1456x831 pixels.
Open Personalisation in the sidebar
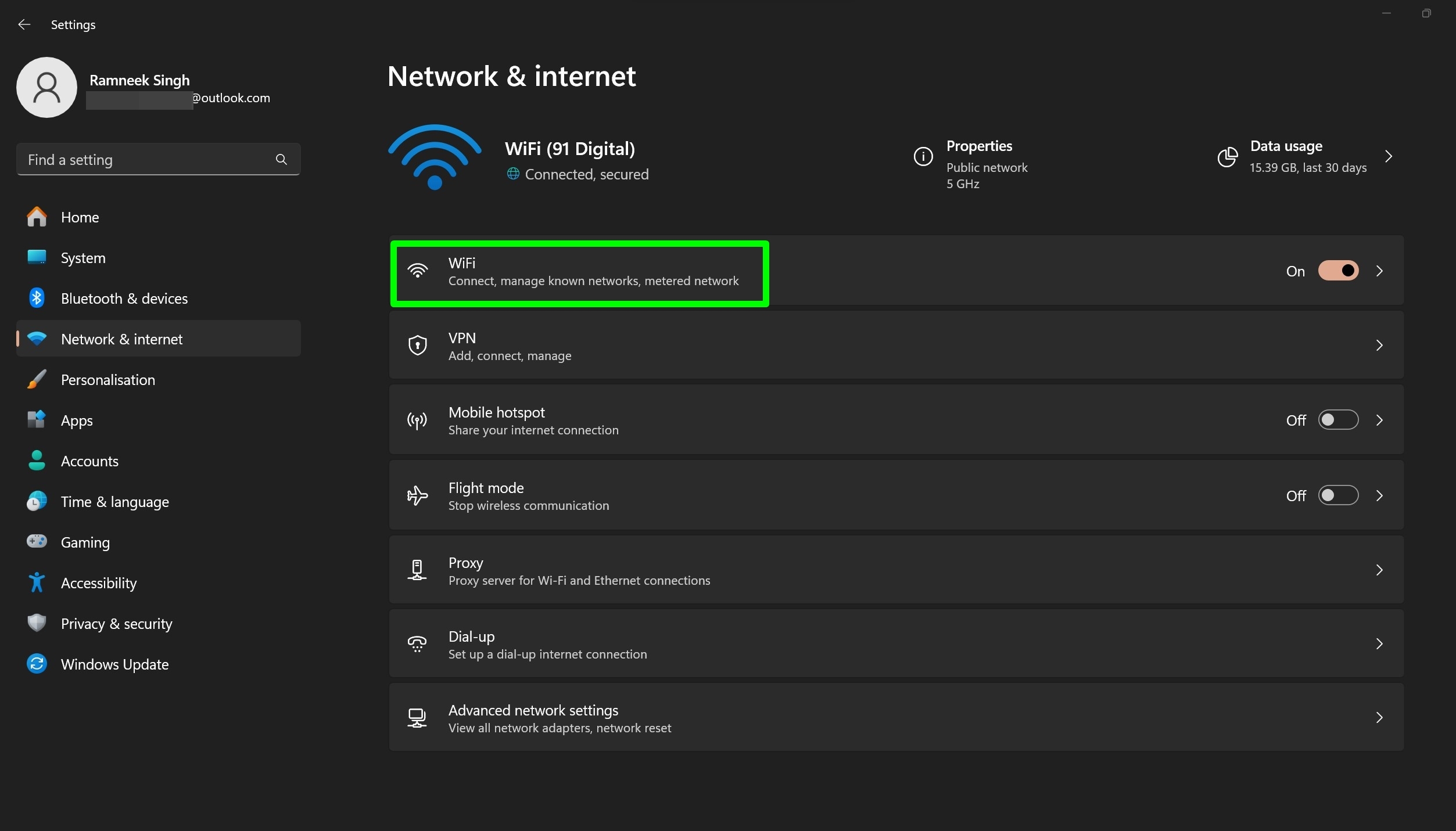pyautogui.click(x=158, y=379)
